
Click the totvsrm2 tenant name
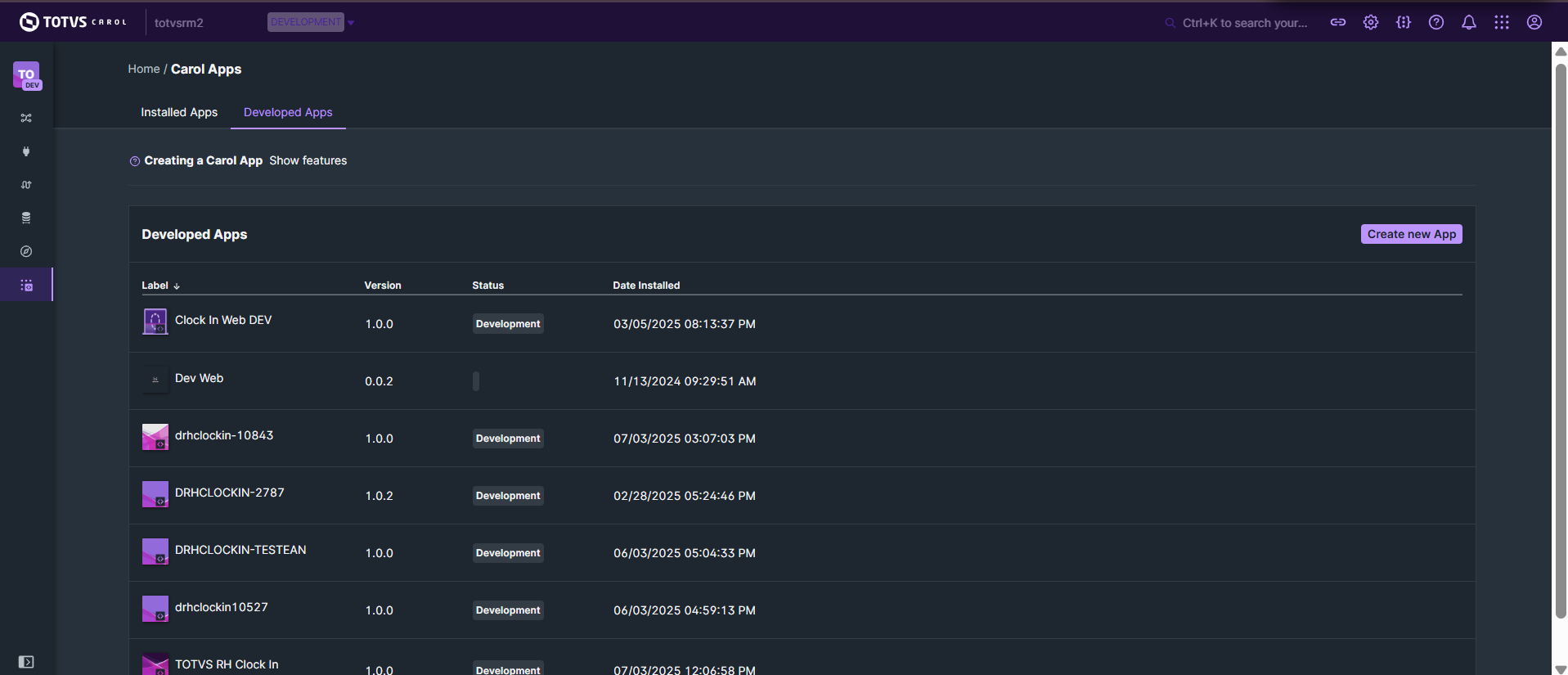[178, 23]
